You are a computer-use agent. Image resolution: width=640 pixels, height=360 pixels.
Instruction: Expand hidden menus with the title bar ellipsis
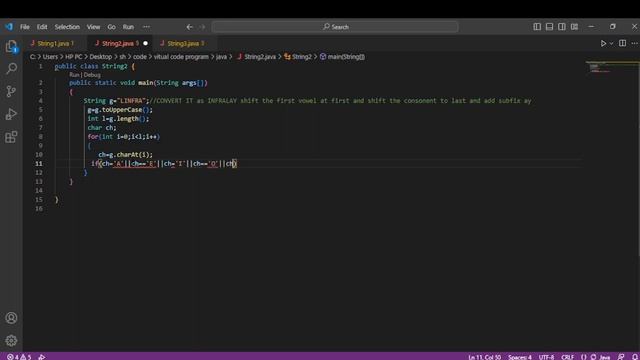[x=146, y=27]
